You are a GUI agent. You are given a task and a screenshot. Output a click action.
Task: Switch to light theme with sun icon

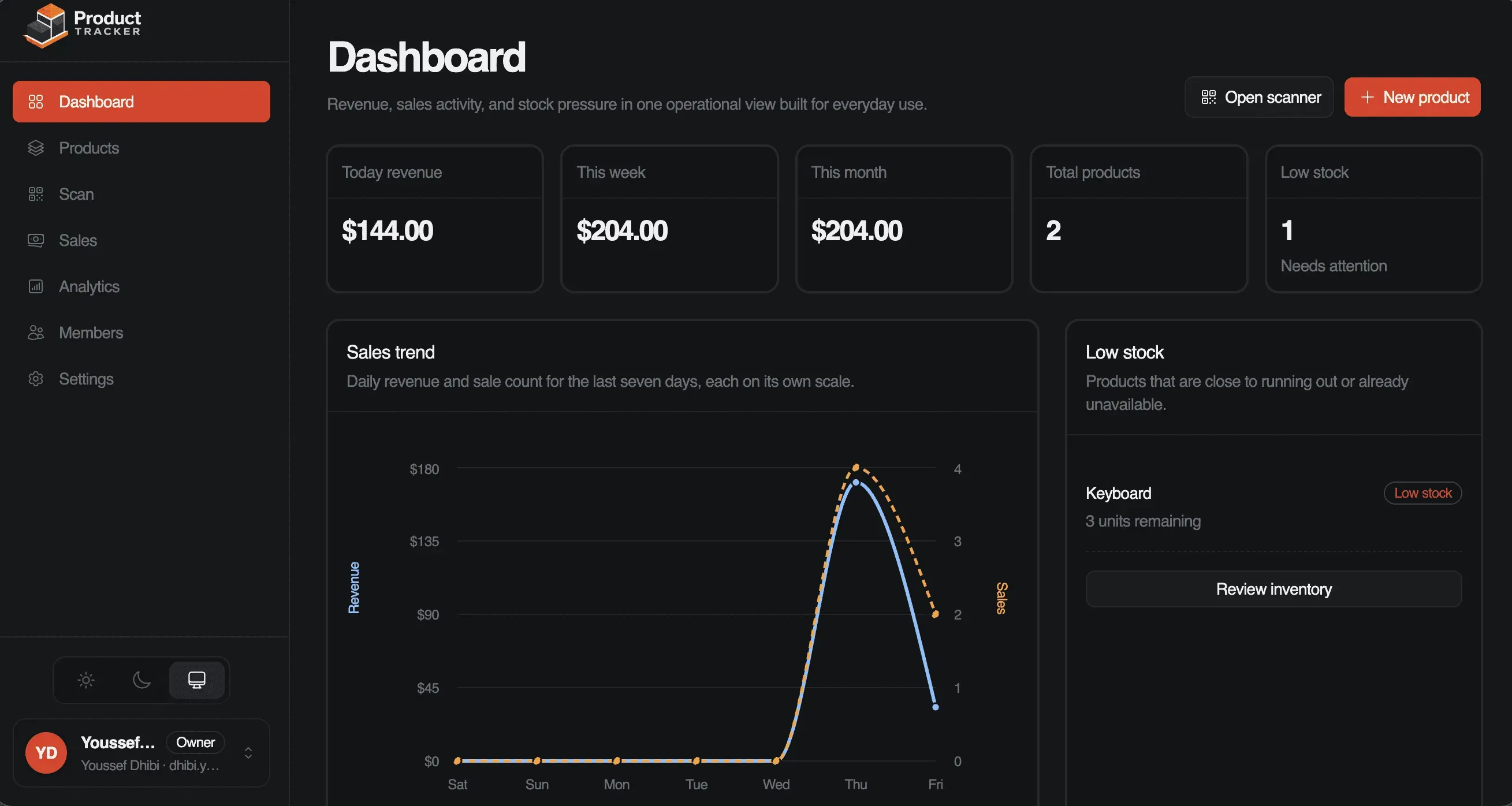click(85, 680)
